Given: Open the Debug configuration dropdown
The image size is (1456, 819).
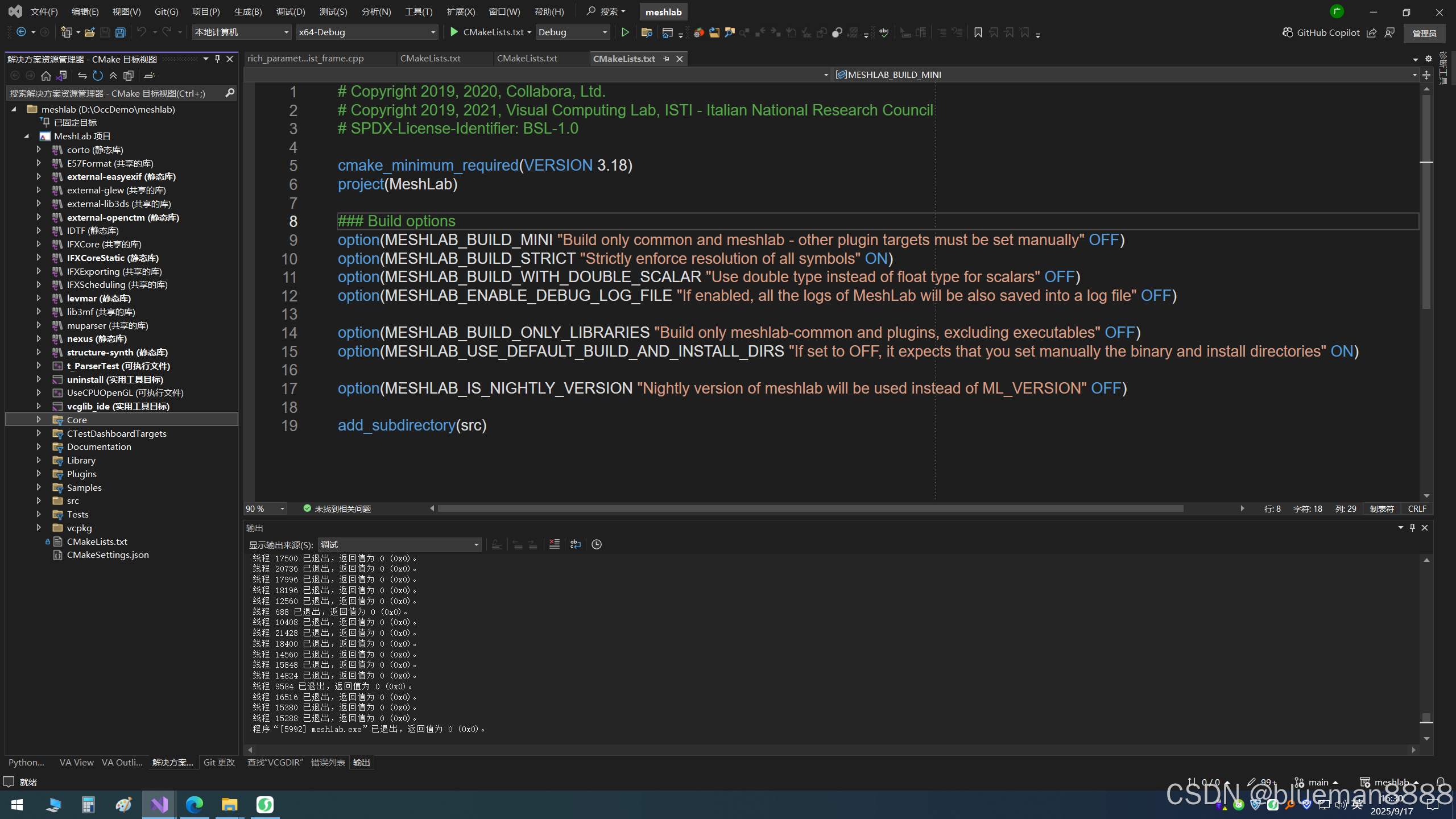Looking at the screenshot, I should point(573,32).
